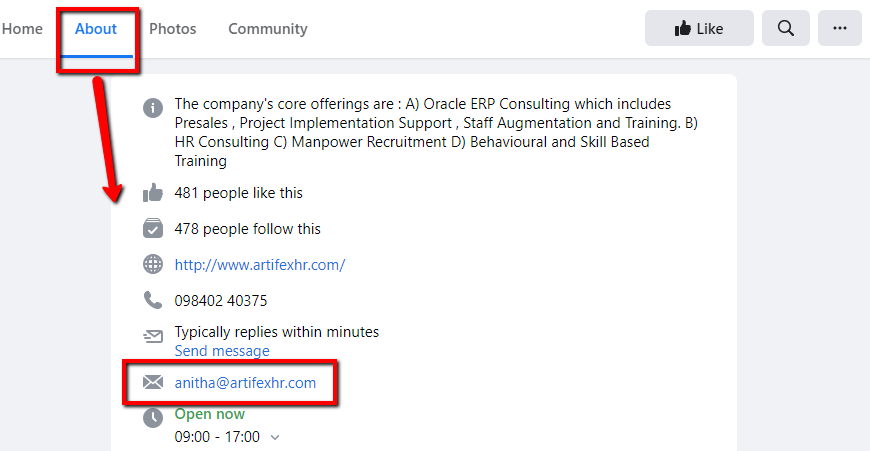Click the Send message link
870x451 pixels.
click(222, 351)
